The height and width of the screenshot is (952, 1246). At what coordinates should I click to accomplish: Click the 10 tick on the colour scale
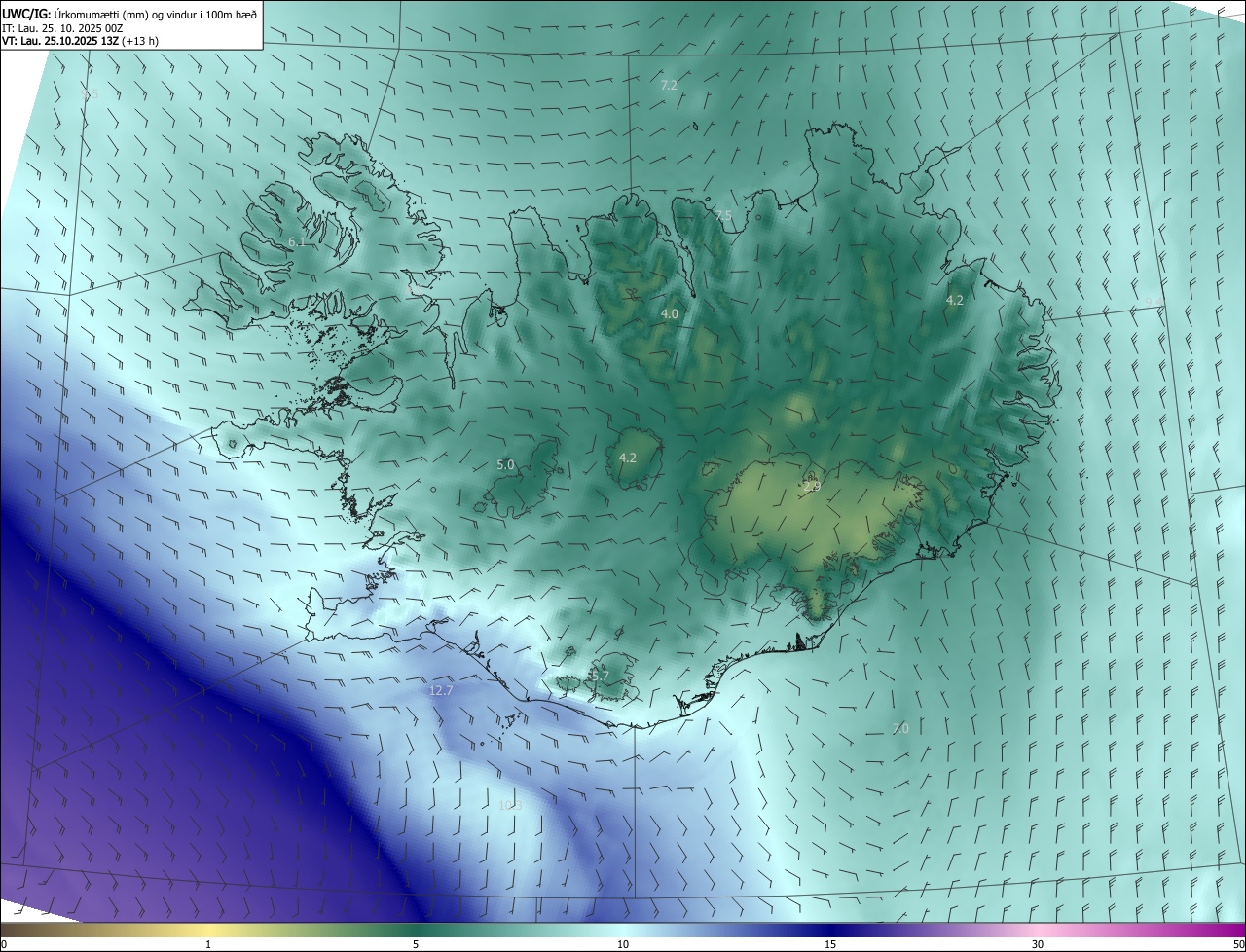tap(623, 944)
